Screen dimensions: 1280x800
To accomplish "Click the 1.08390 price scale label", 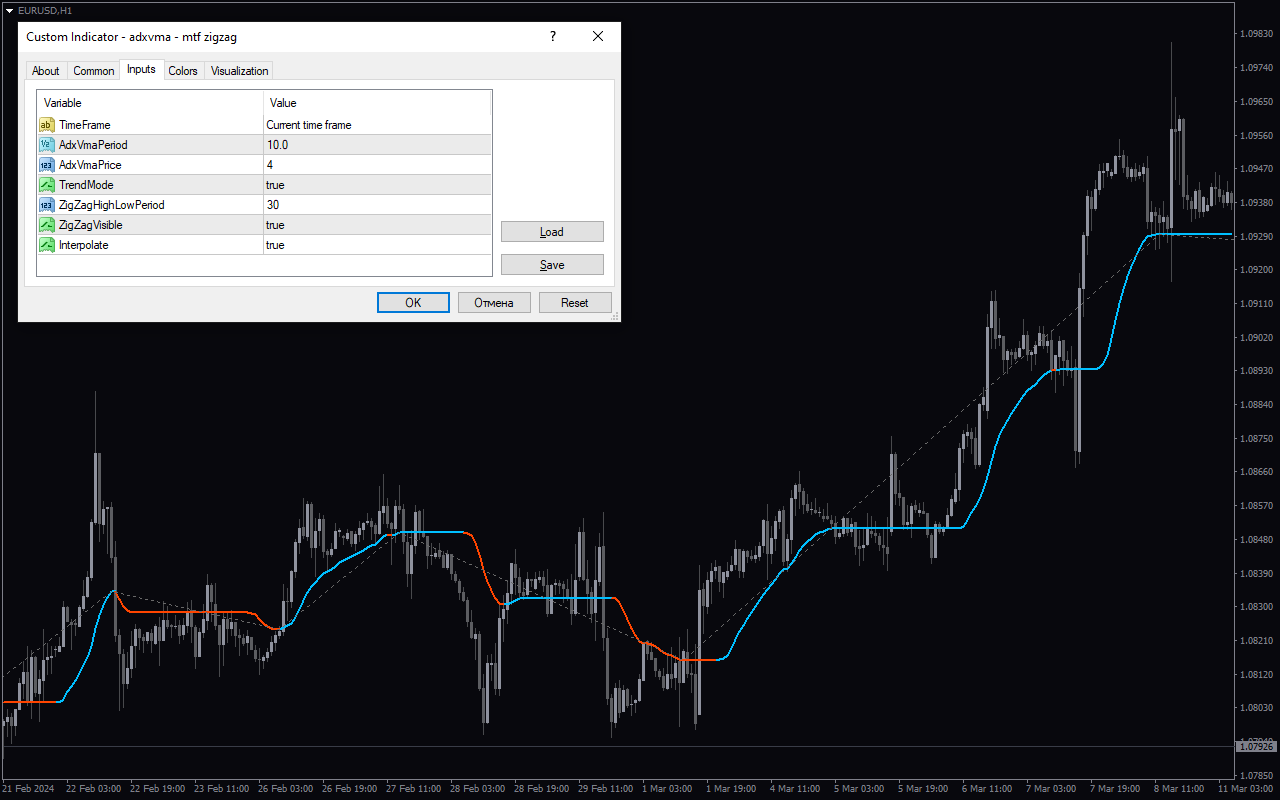I will pyautogui.click(x=1256, y=573).
